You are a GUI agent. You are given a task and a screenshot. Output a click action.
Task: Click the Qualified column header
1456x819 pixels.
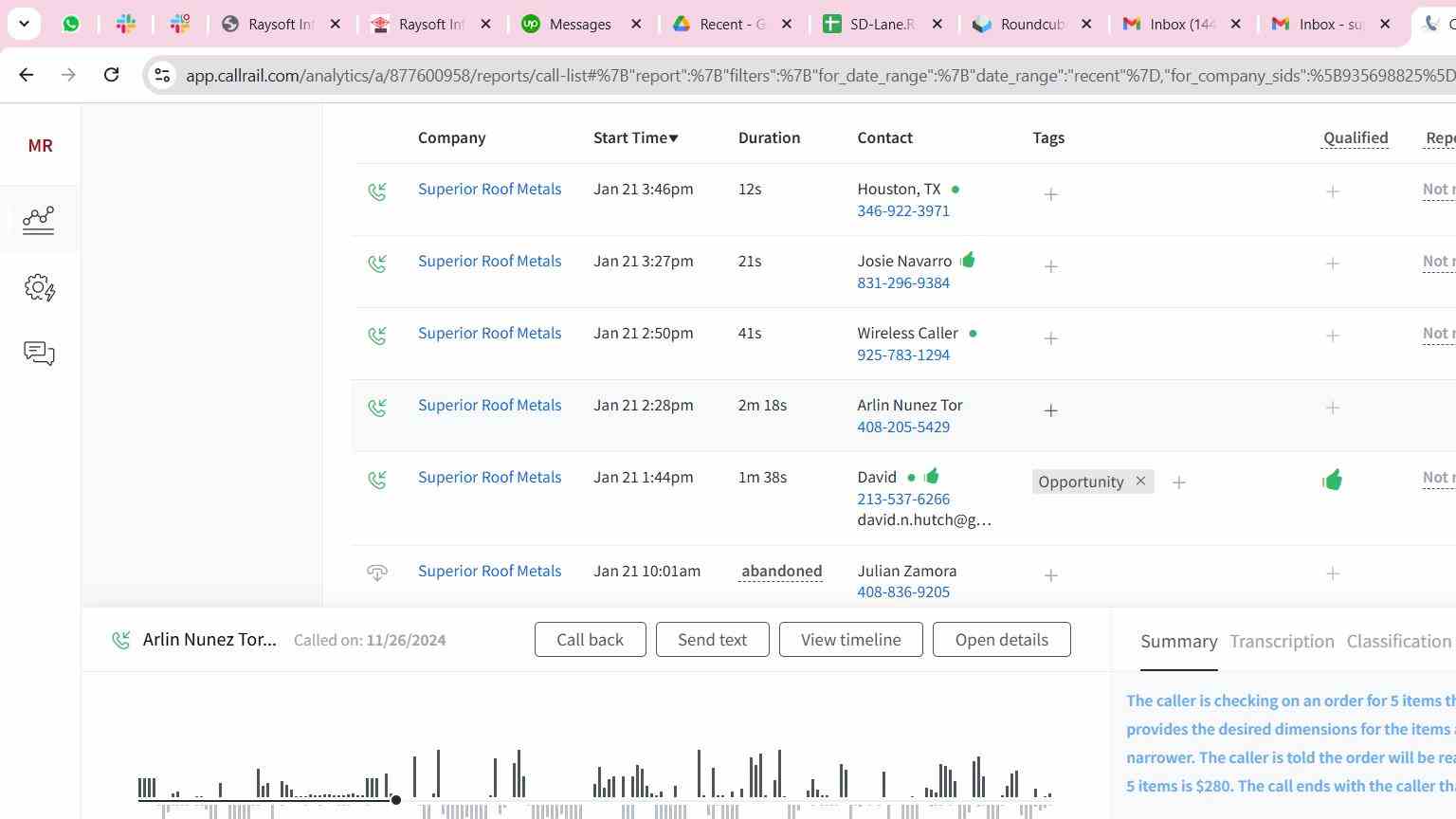(1356, 138)
